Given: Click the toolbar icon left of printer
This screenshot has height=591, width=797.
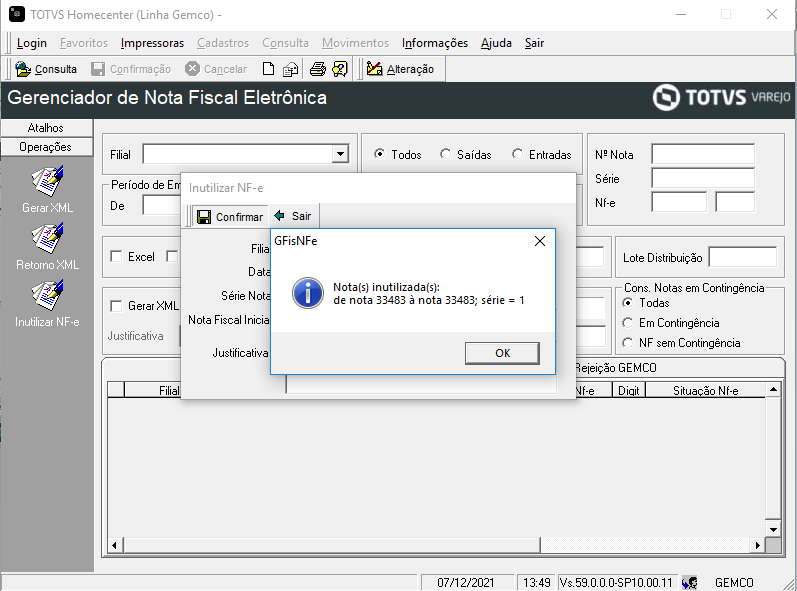Looking at the screenshot, I should pos(290,69).
